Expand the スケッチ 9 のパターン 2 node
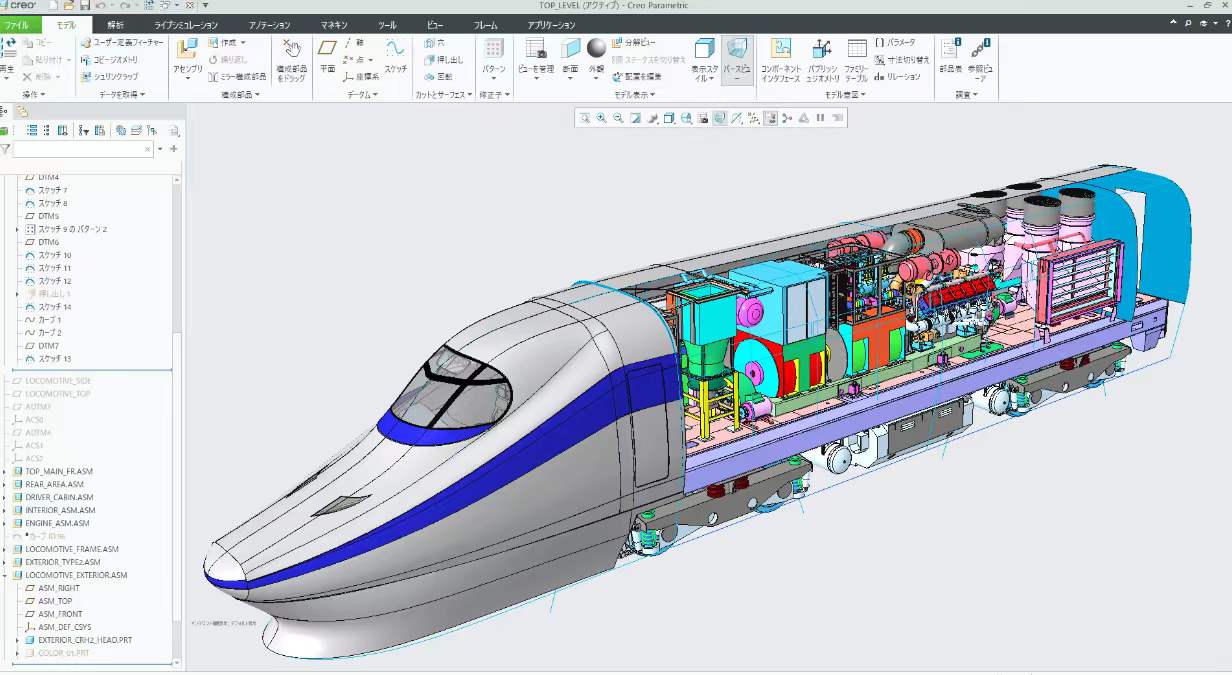1232x675 pixels. click(x=18, y=229)
